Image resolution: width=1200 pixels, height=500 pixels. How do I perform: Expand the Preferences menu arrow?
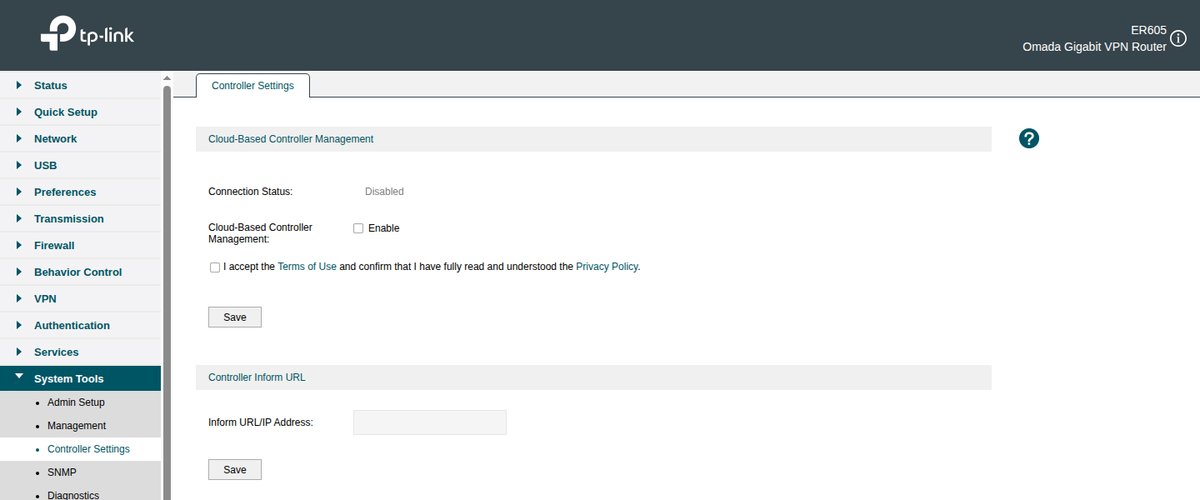19,192
